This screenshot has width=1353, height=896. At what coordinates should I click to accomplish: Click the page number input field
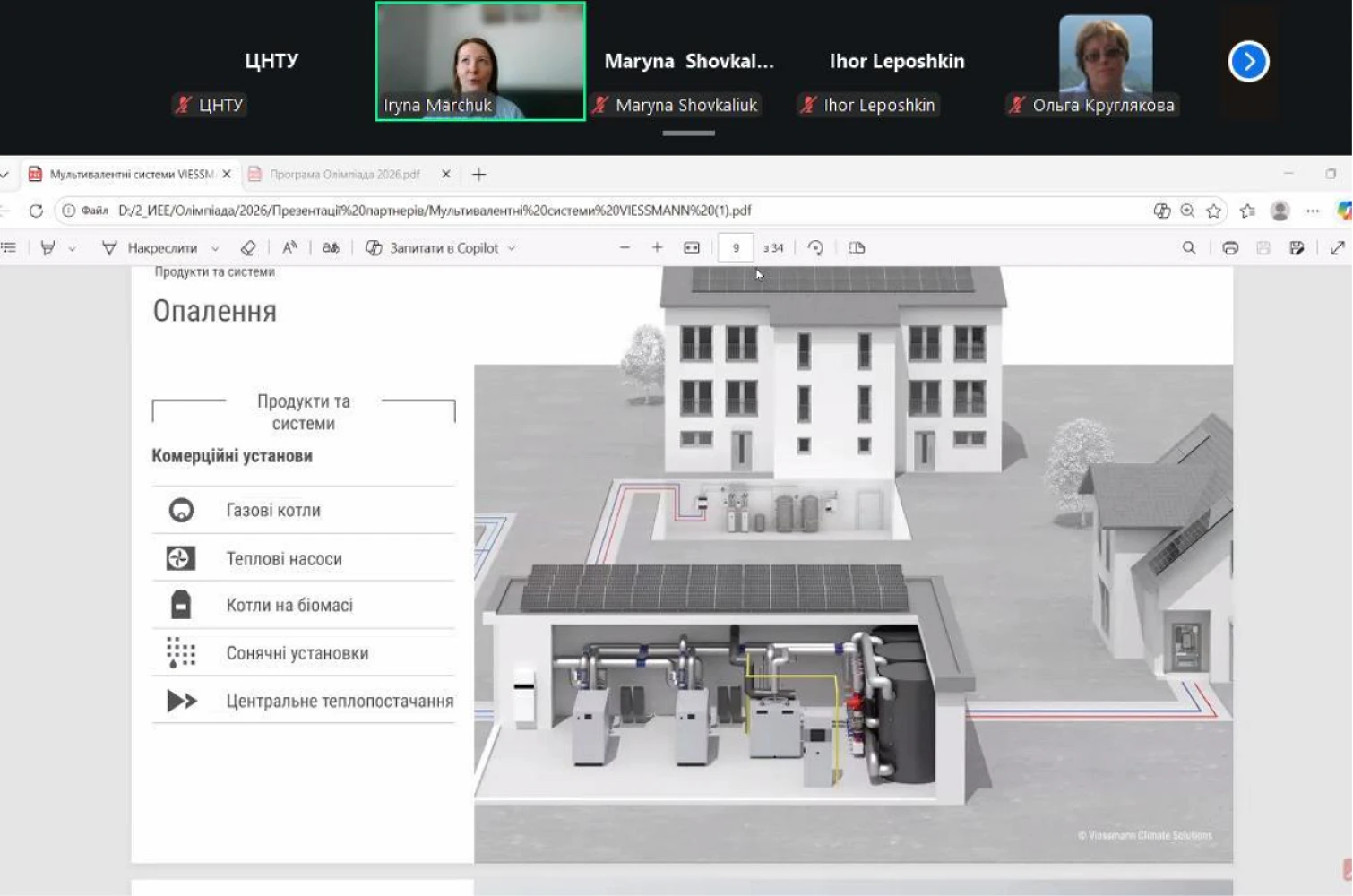click(x=736, y=248)
